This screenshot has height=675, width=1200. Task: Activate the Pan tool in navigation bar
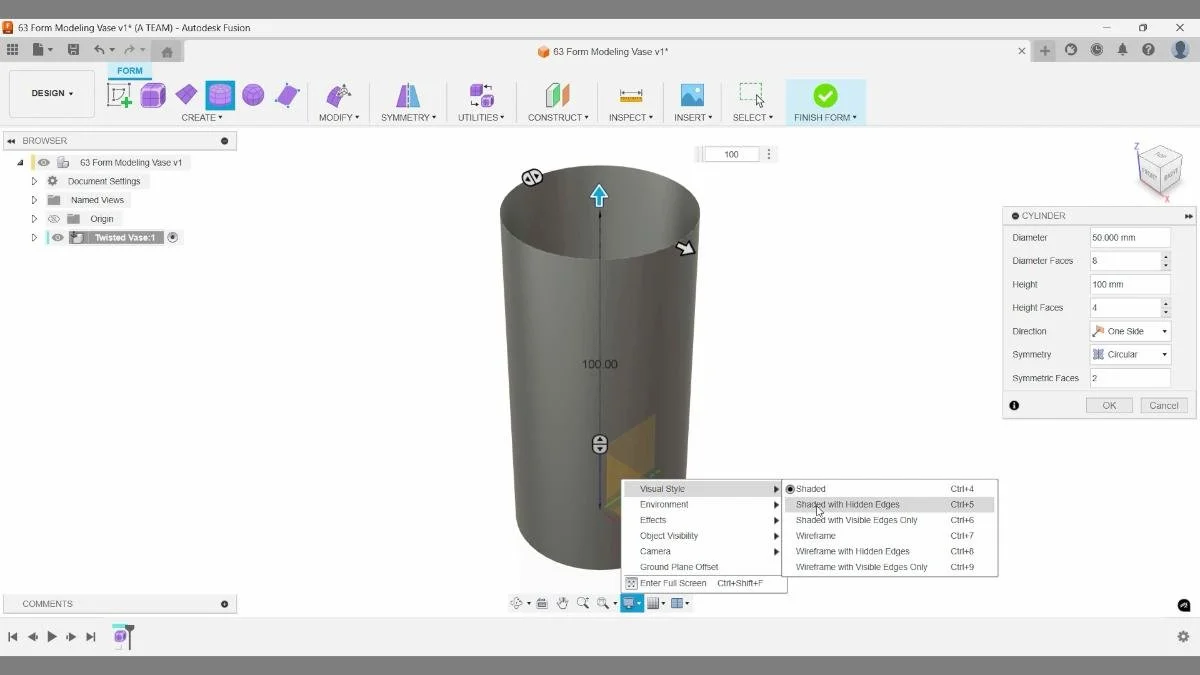563,603
